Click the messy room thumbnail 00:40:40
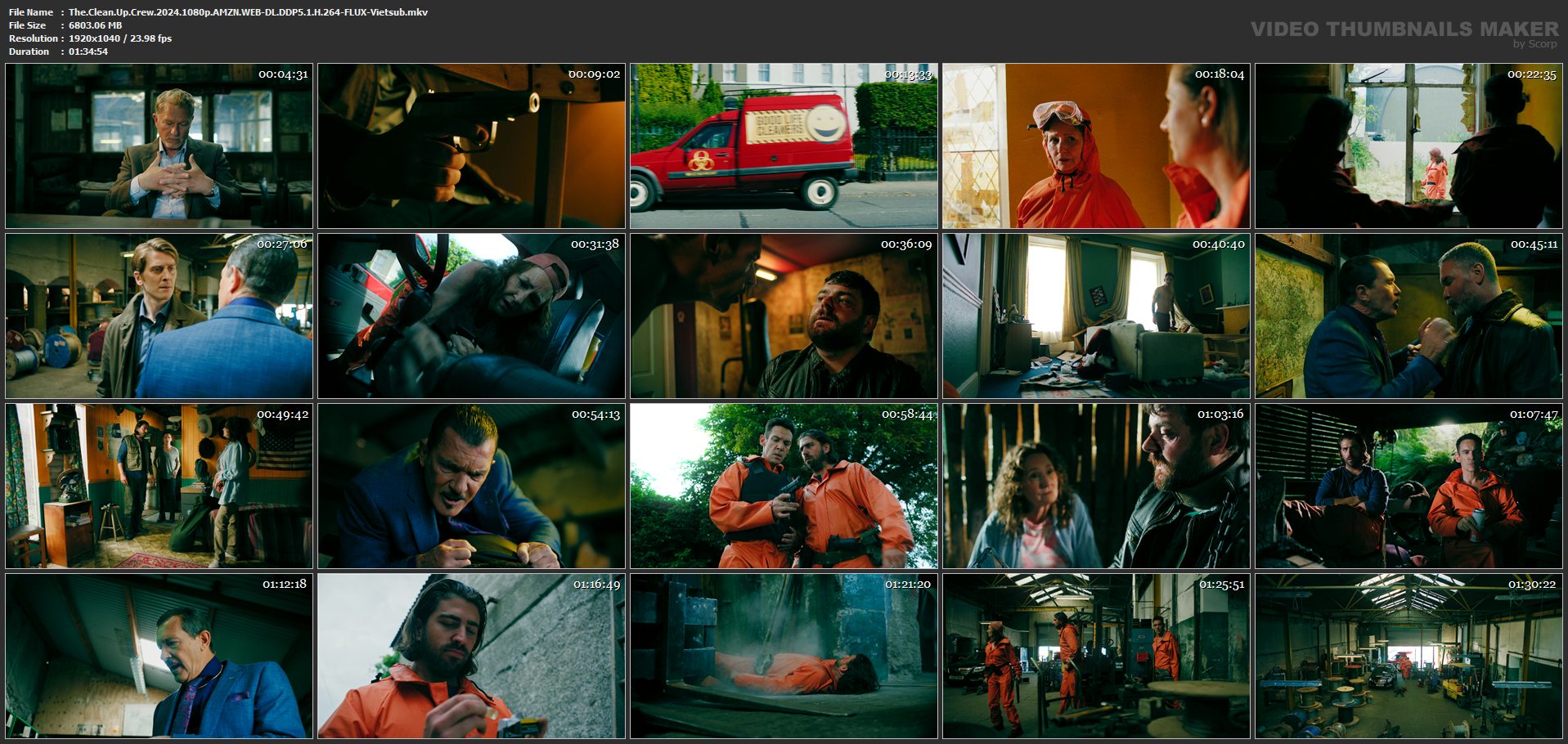The width and height of the screenshot is (1568, 744). [x=1096, y=316]
